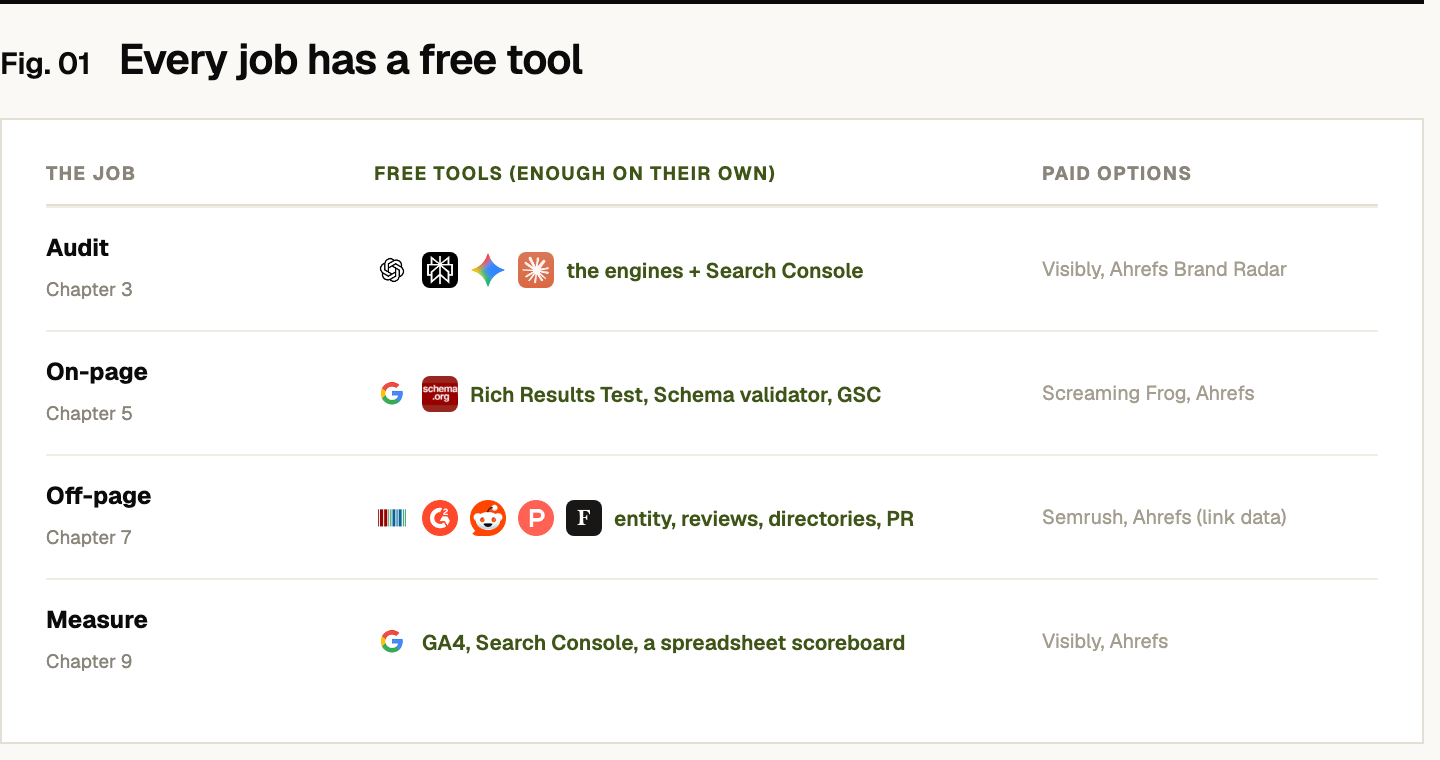Click 'PAID OPTIONS' column header
1440x760 pixels.
coord(1117,174)
